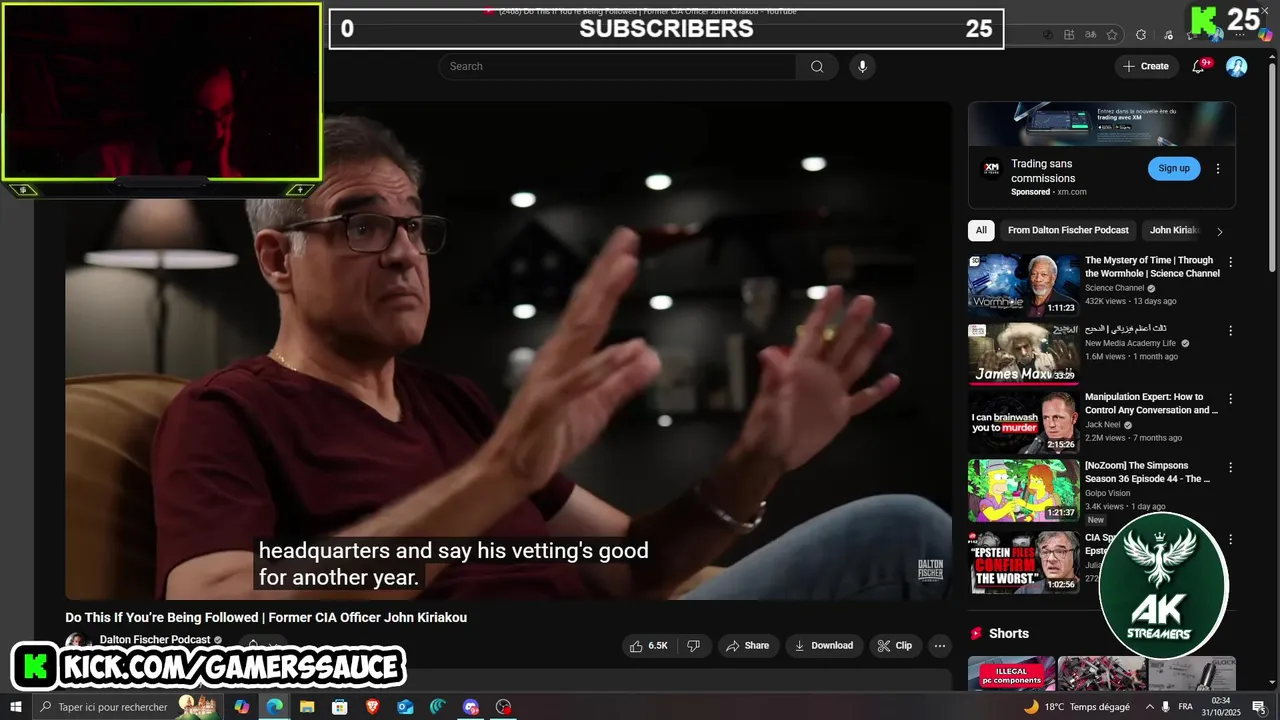Open options for The Simpsons video
Image resolution: width=1280 pixels, height=720 pixels.
point(1231,467)
